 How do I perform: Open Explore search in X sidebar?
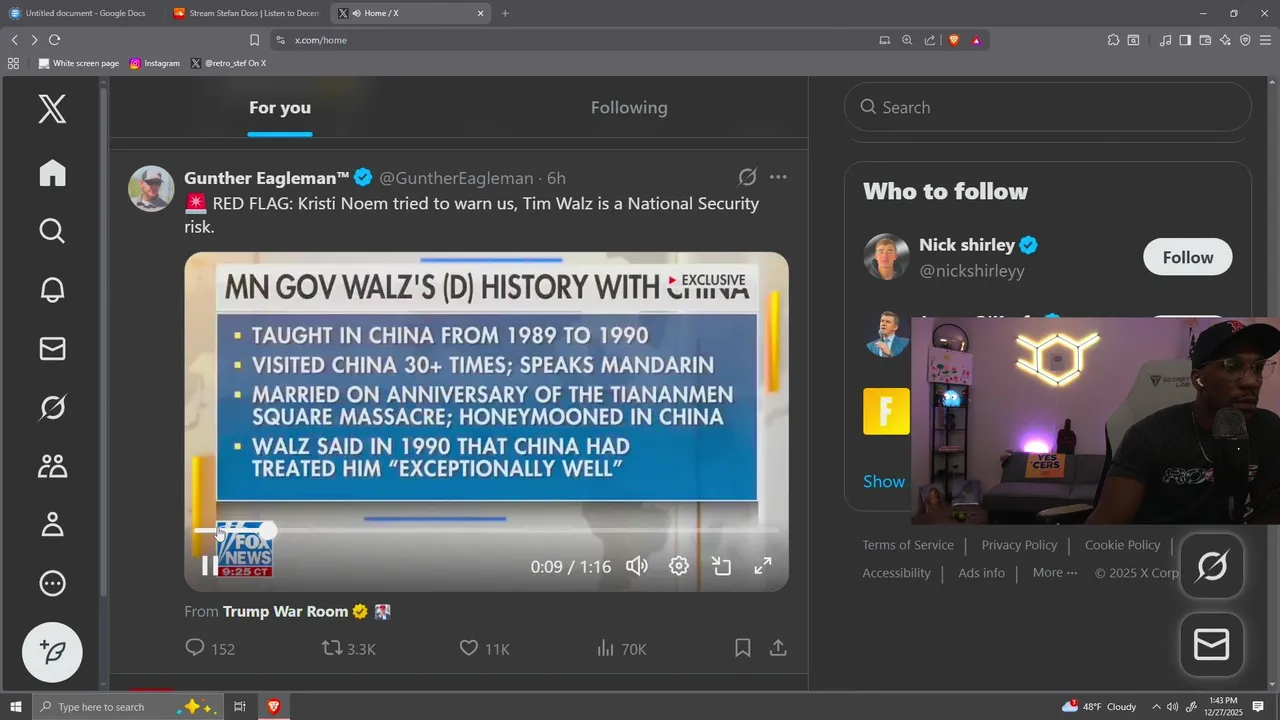(52, 231)
